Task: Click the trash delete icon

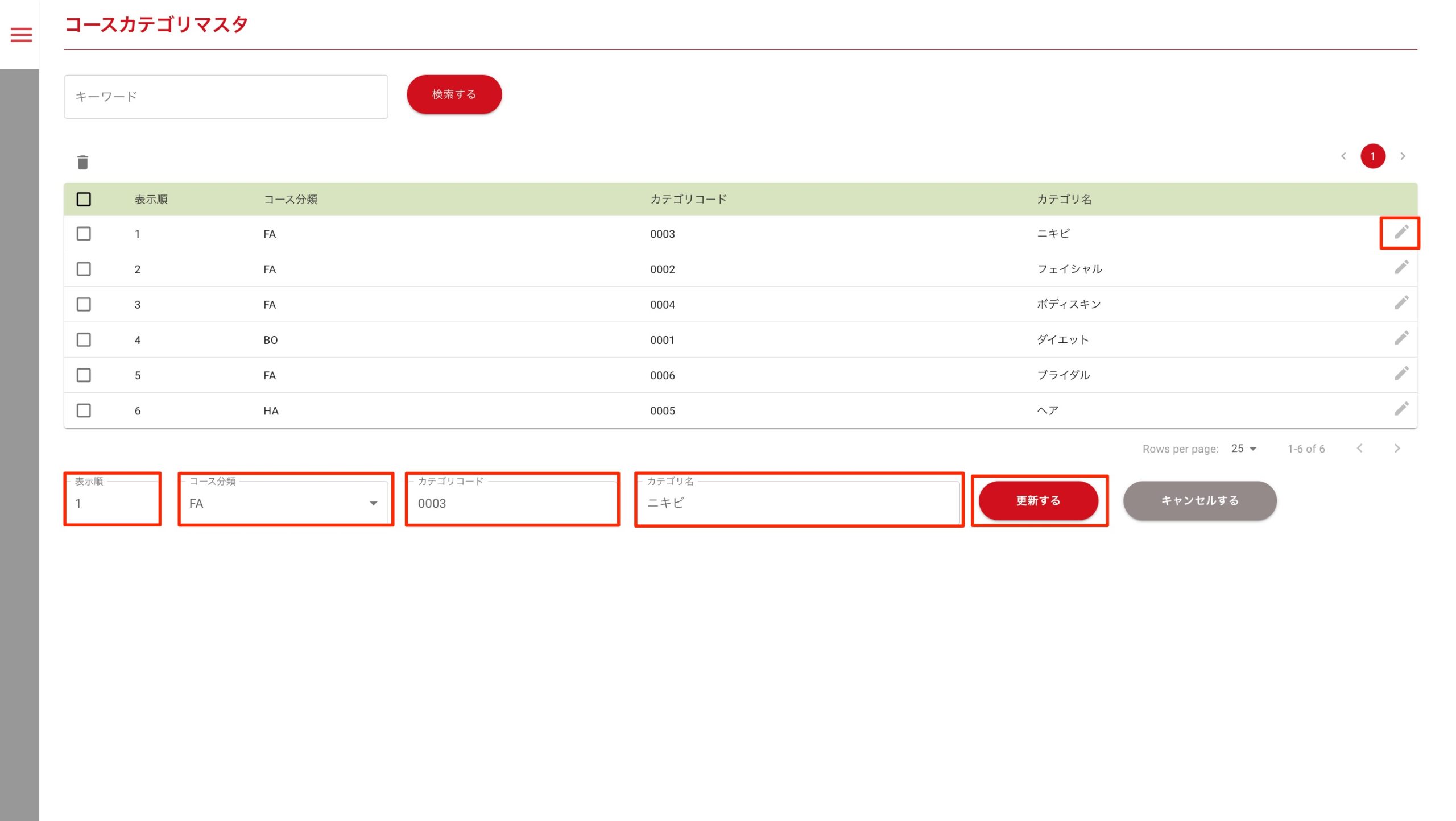Action: [82, 162]
